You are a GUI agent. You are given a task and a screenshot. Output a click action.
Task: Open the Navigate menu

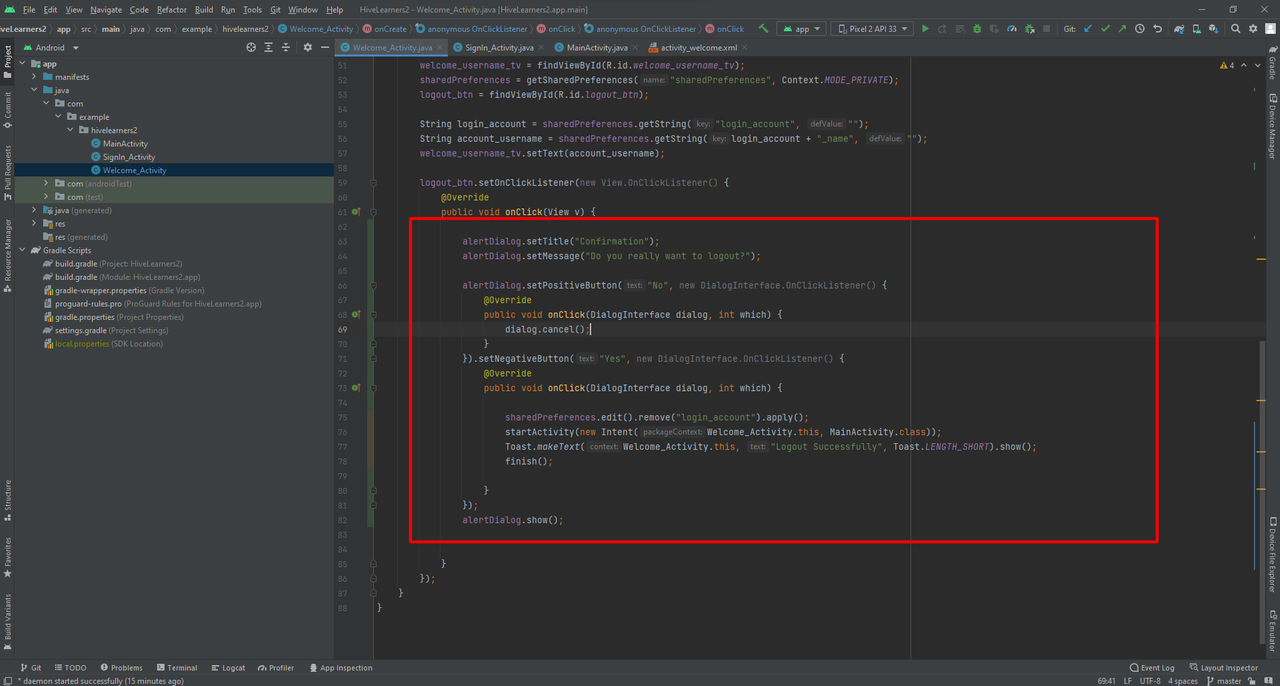(106, 10)
